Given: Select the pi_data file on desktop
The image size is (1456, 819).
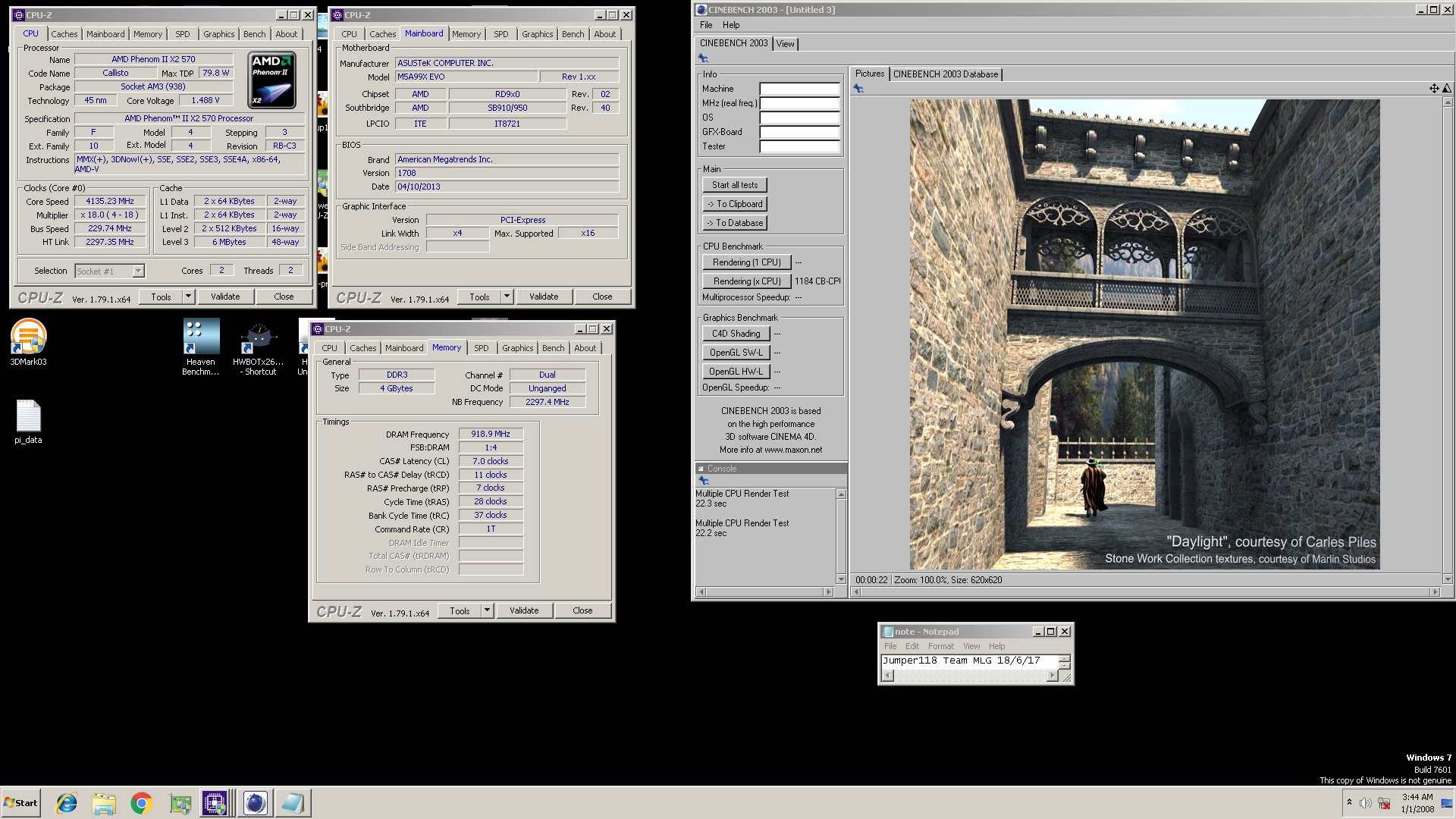Looking at the screenshot, I should (28, 422).
